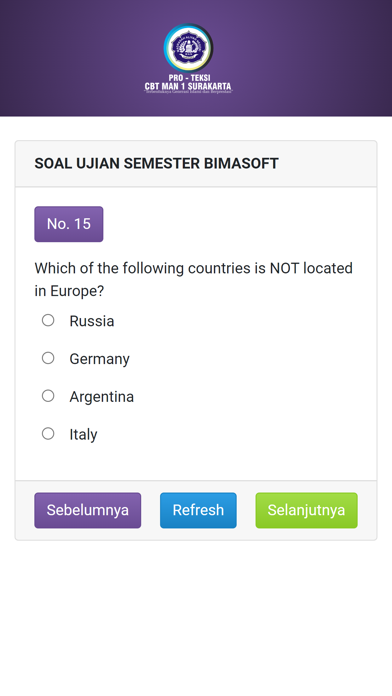
Task: Go back with the Sebelumnya button
Action: pyautogui.click(x=87, y=510)
